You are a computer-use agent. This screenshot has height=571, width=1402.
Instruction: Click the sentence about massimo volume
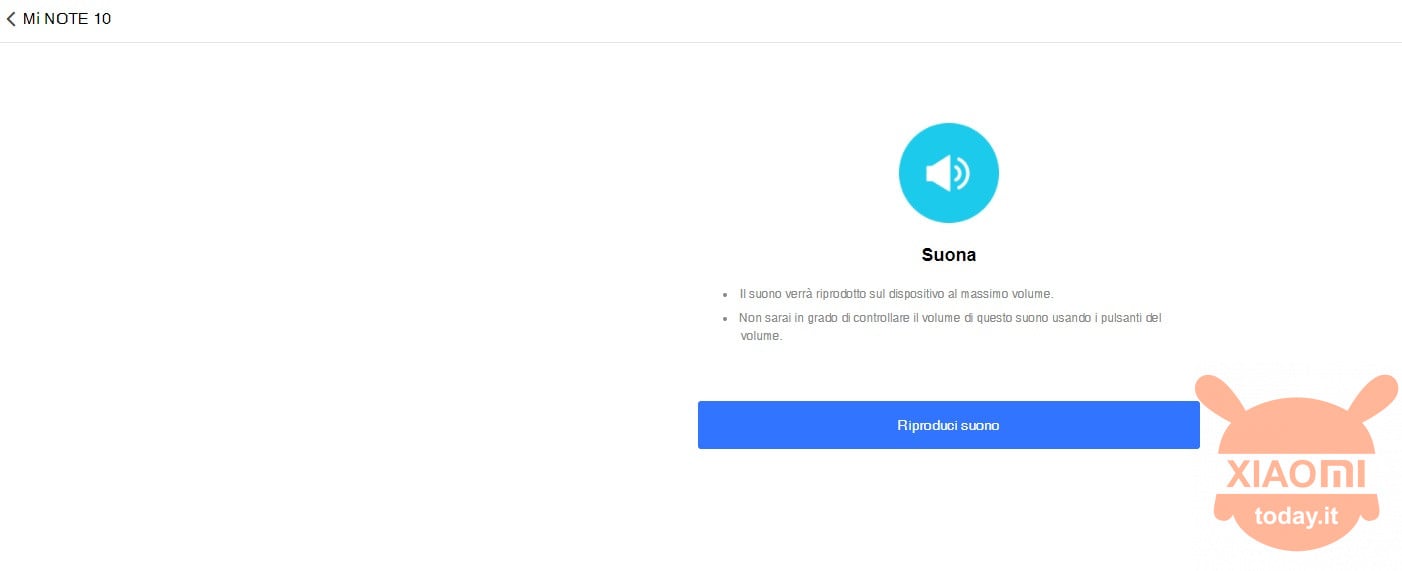[x=897, y=294]
